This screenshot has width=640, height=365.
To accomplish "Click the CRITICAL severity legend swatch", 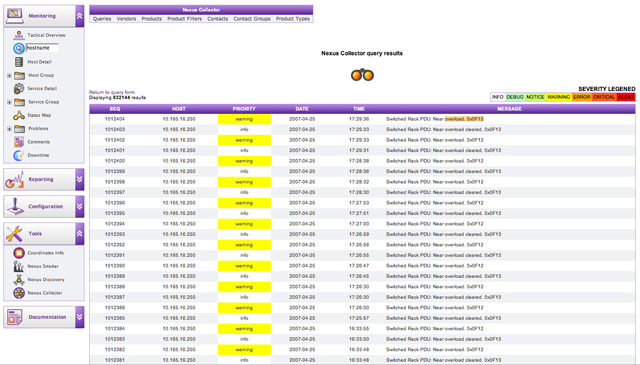I will 604,97.
